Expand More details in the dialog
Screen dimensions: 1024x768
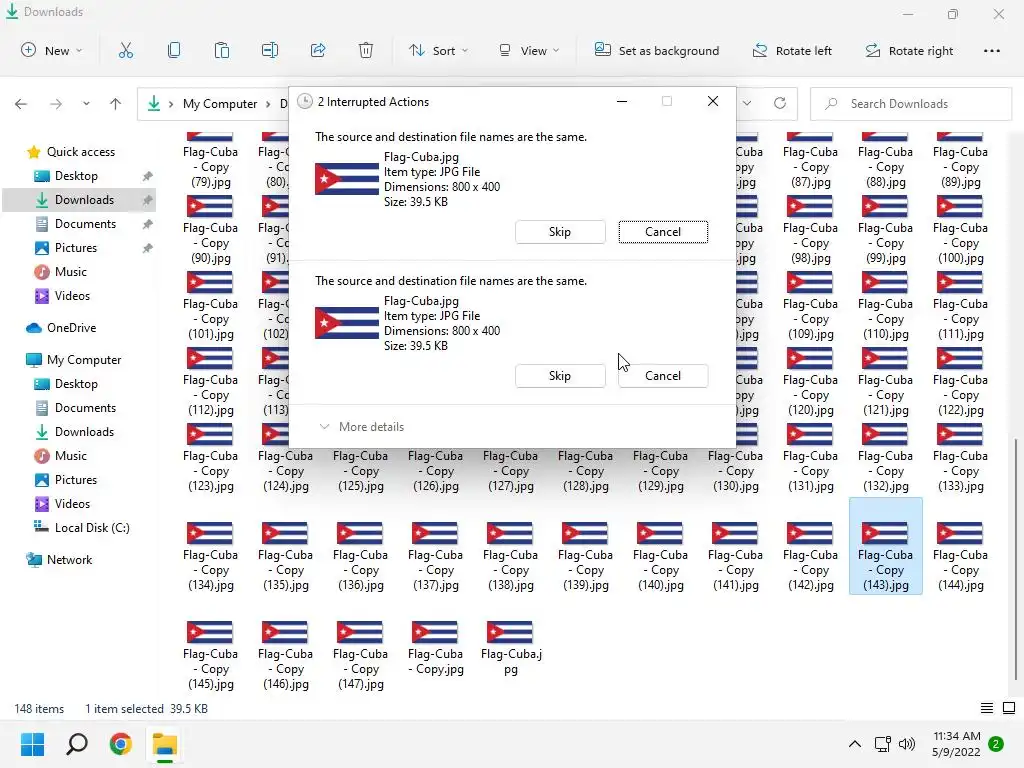coord(362,426)
